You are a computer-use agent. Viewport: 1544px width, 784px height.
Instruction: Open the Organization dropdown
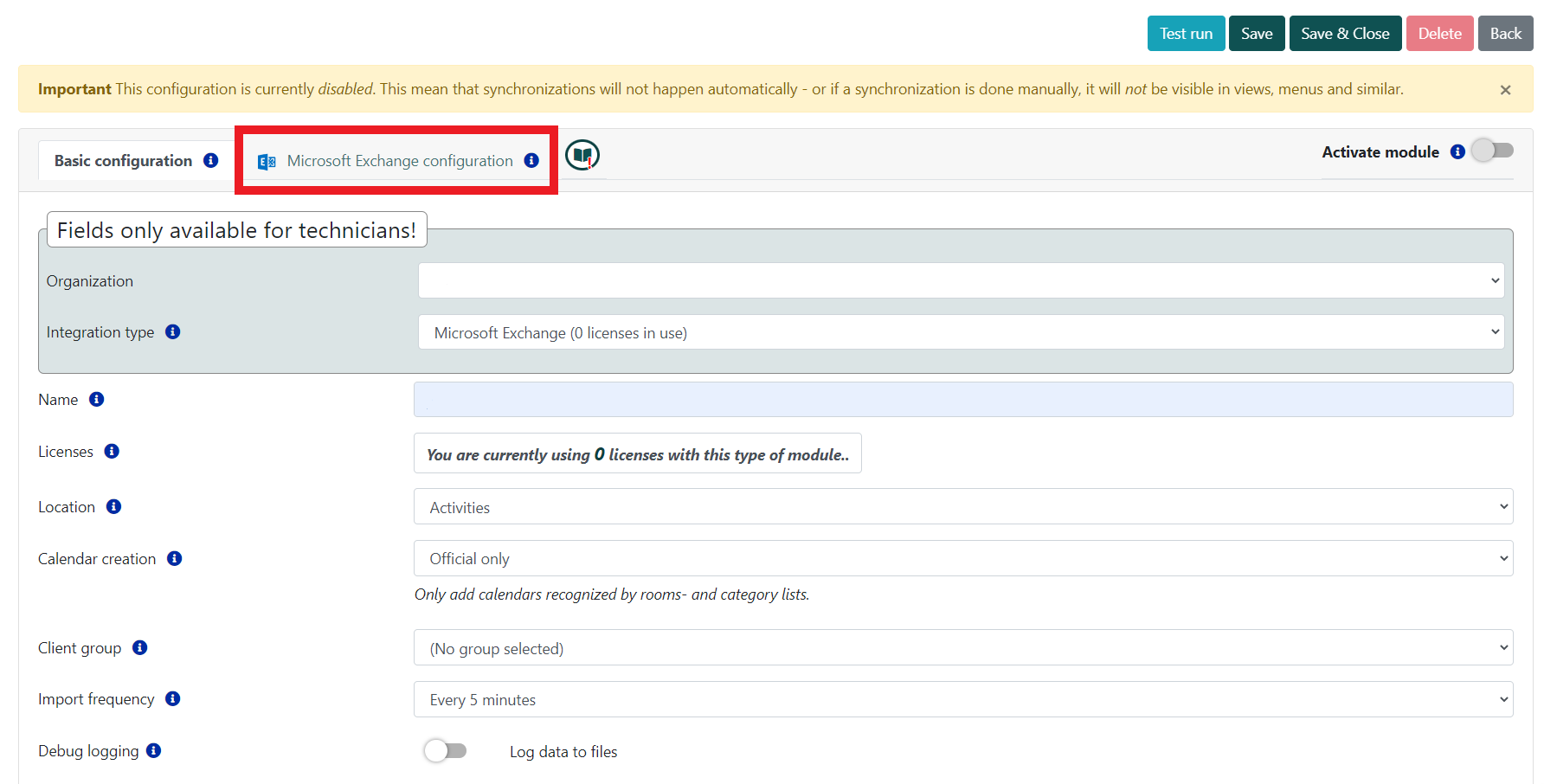tap(961, 280)
